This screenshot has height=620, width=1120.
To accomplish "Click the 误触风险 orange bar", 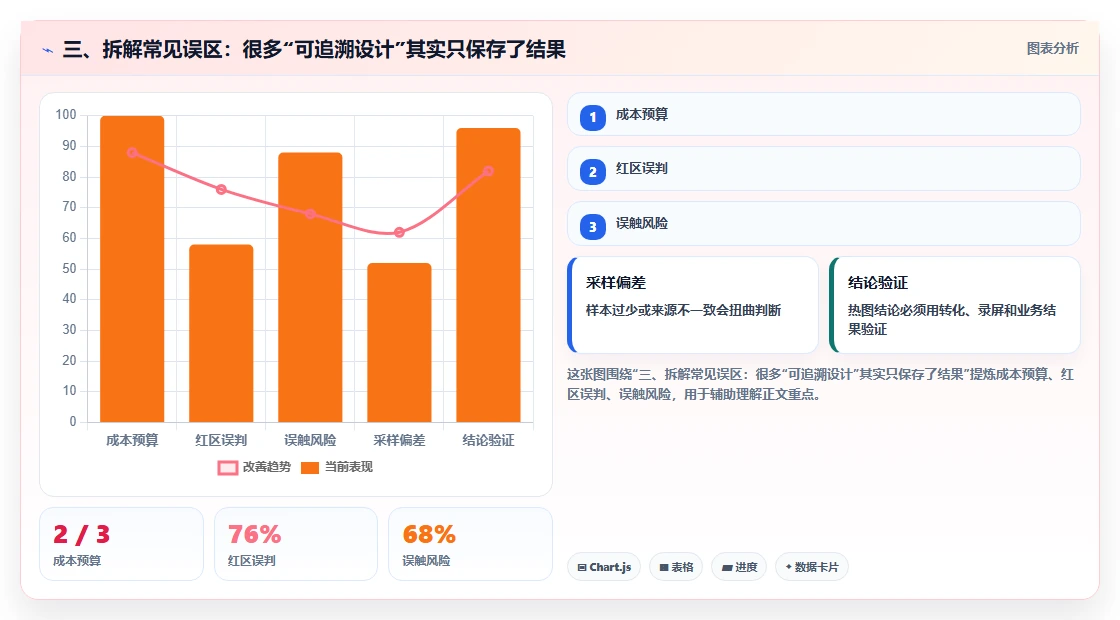I will [x=310, y=287].
